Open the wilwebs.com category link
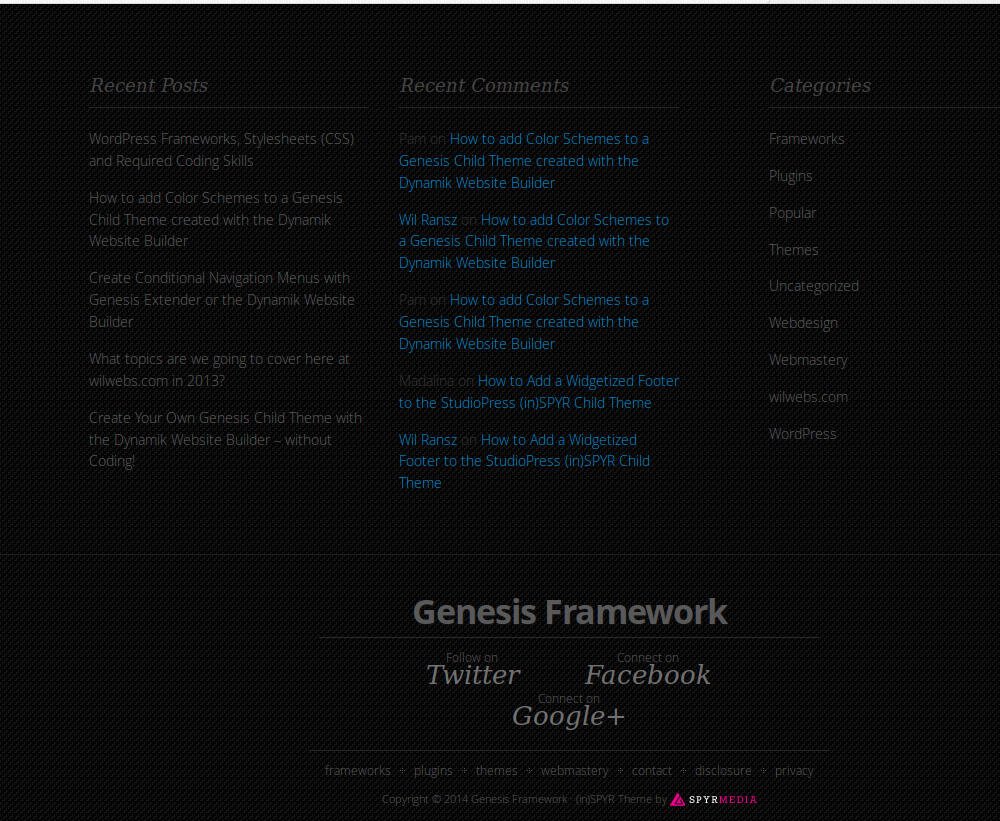The image size is (1000, 821). [x=808, y=397]
